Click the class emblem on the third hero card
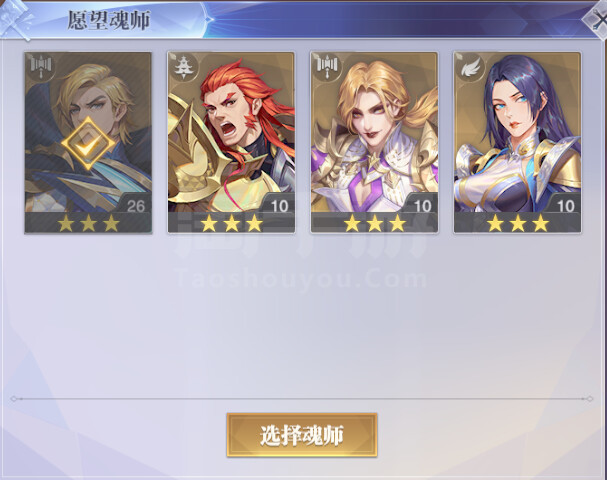 pyautogui.click(x=327, y=67)
